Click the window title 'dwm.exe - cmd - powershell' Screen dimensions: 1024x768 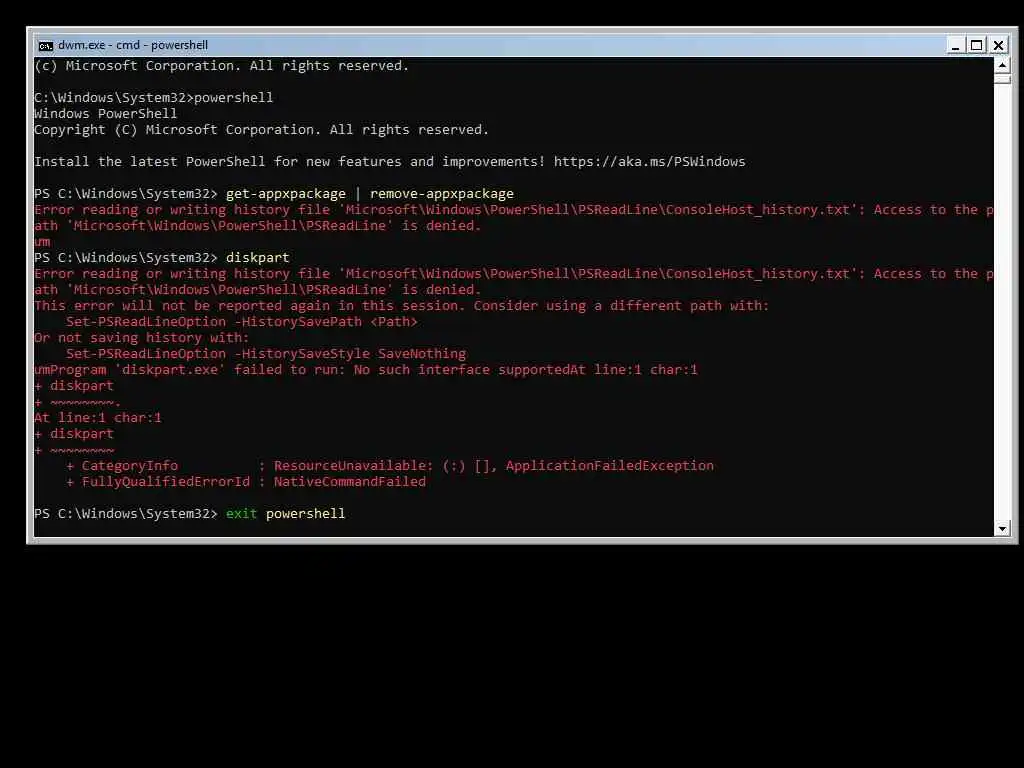tap(133, 45)
